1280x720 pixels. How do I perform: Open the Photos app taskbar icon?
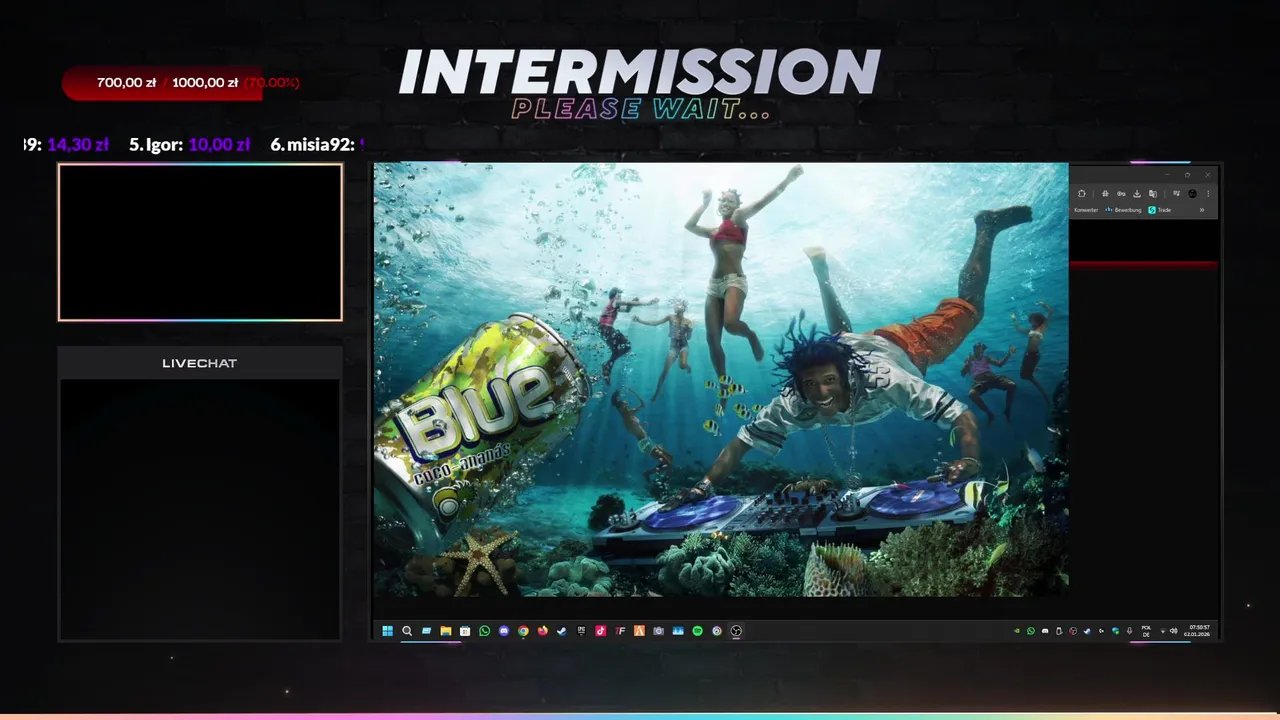678,631
